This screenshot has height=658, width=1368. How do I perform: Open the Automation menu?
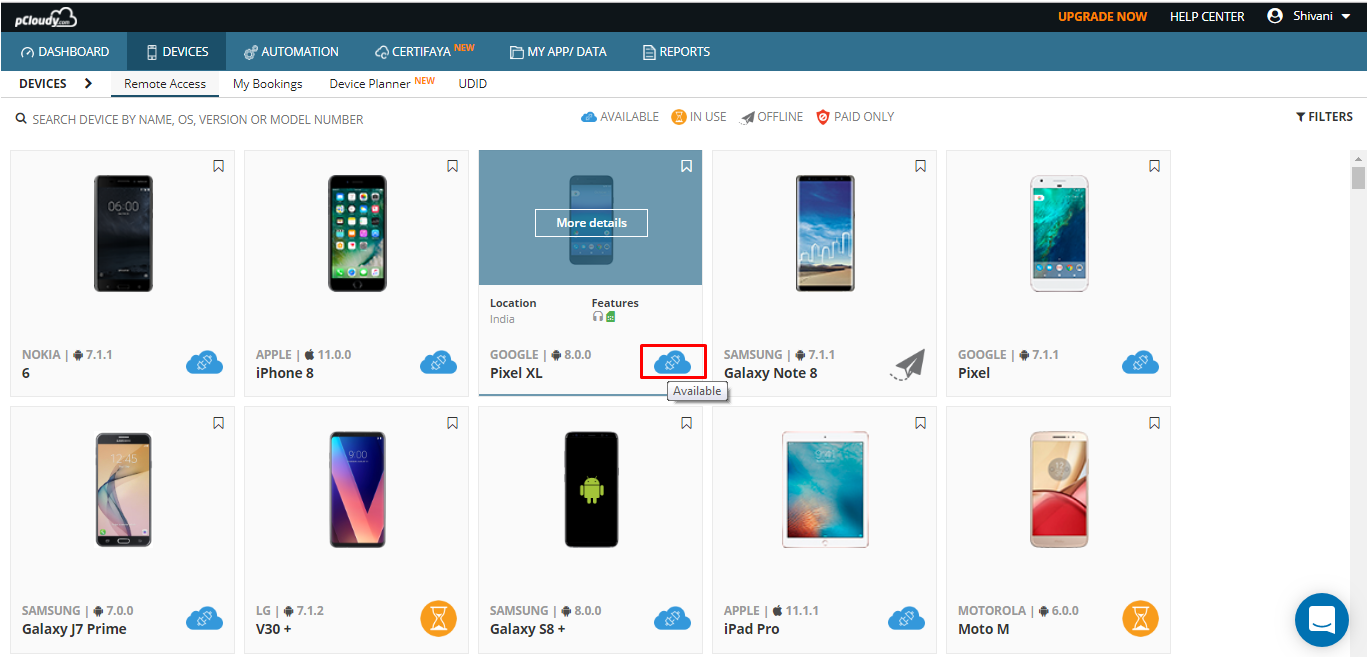pyautogui.click(x=291, y=52)
